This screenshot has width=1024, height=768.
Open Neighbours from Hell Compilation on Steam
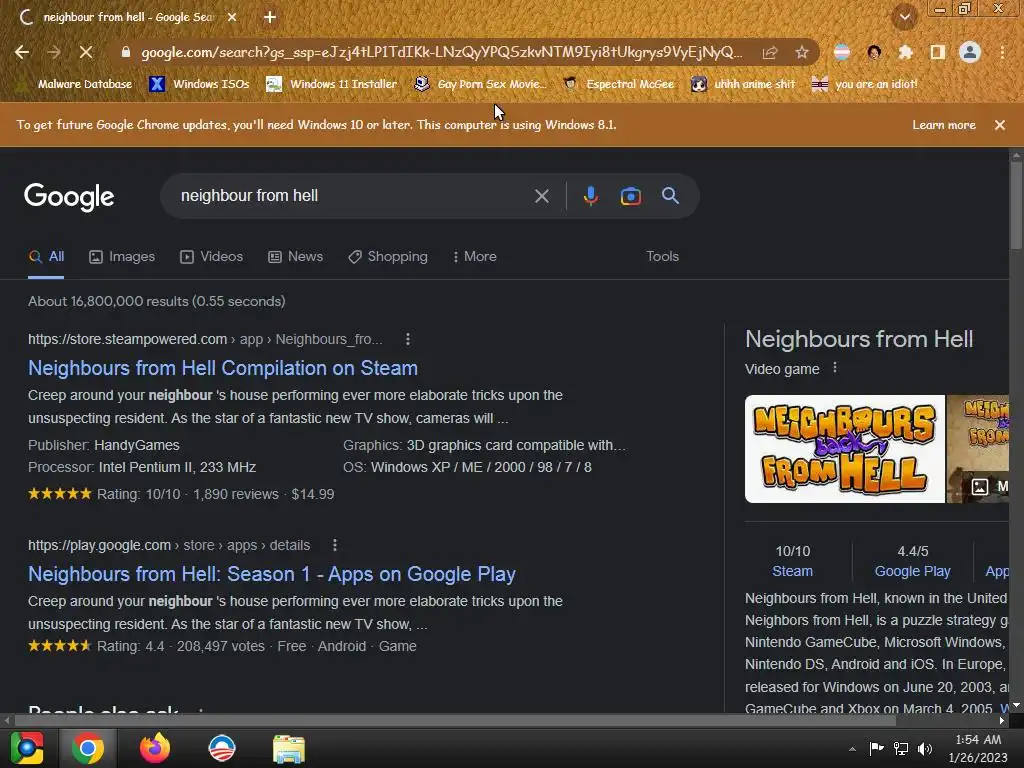(223, 368)
